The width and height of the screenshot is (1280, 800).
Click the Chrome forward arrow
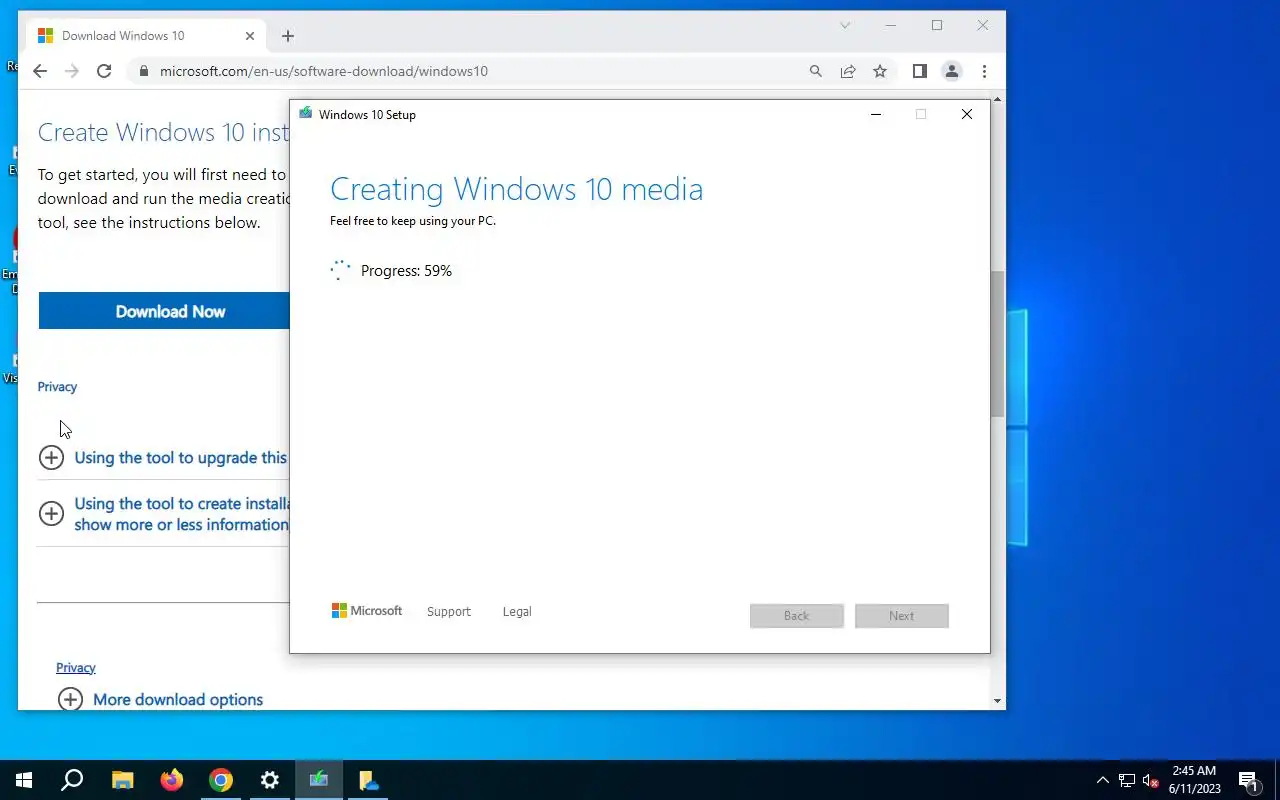[72, 71]
